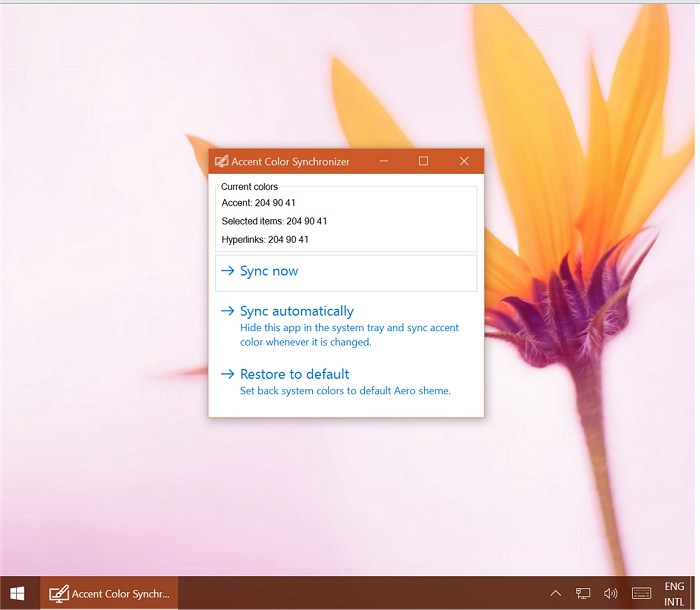Image resolution: width=700 pixels, height=610 pixels.
Task: Click the Show desktop sliver in the taskbar
Action: [x=692, y=593]
